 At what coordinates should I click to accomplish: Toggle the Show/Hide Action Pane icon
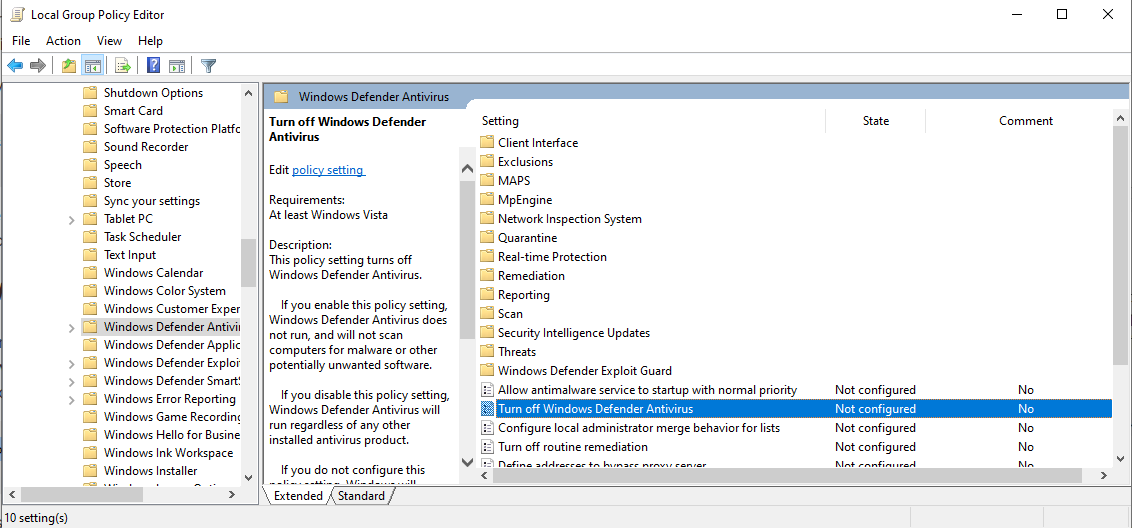click(x=177, y=66)
